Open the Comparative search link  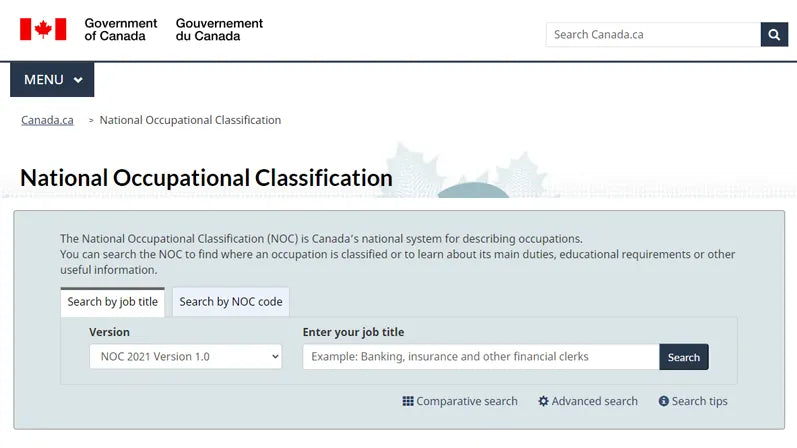coord(467,401)
